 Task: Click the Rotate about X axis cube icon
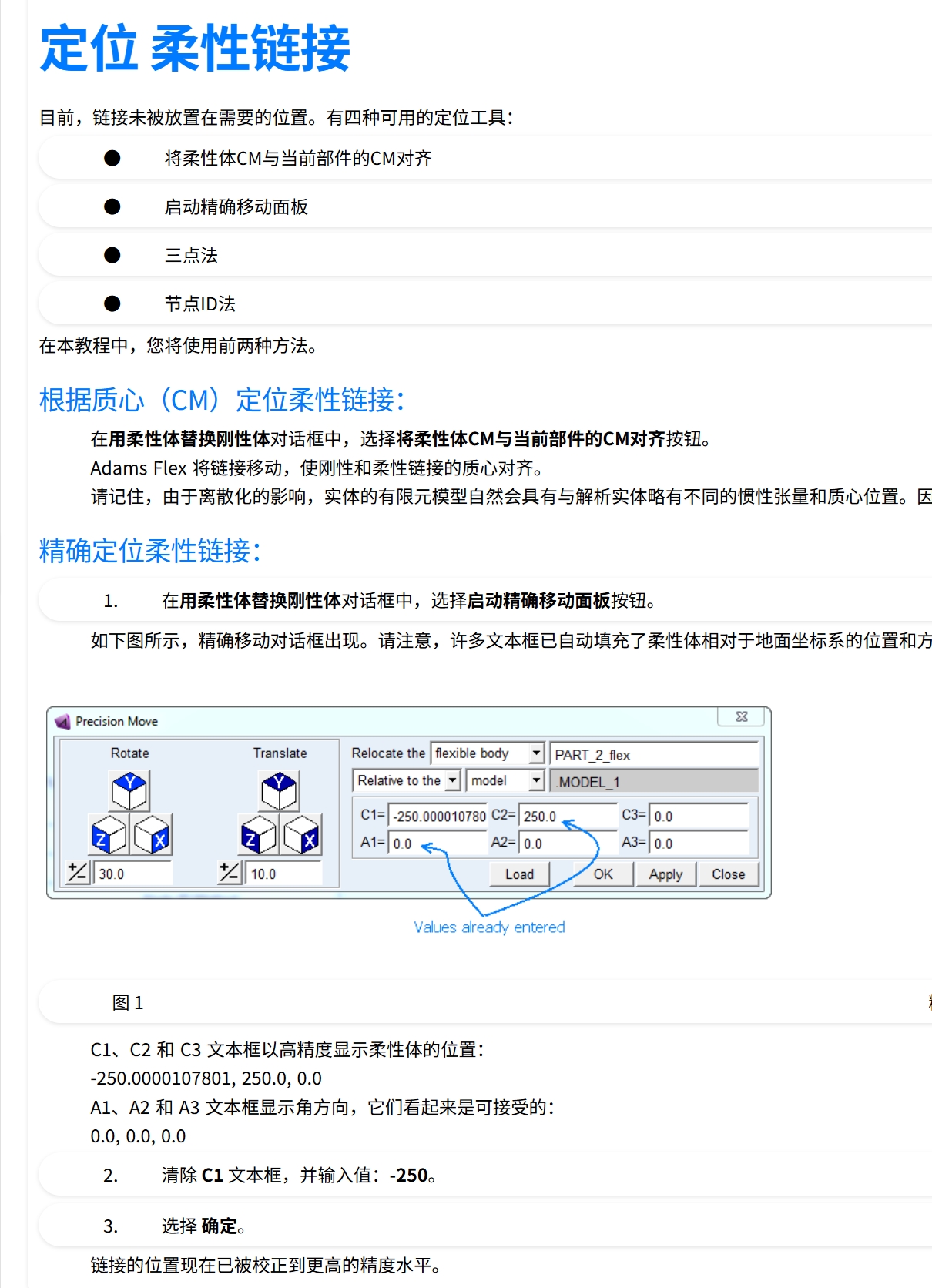152,835
